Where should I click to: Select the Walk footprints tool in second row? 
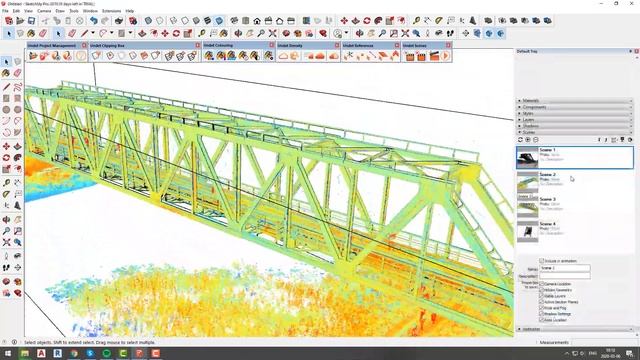tap(450, 33)
